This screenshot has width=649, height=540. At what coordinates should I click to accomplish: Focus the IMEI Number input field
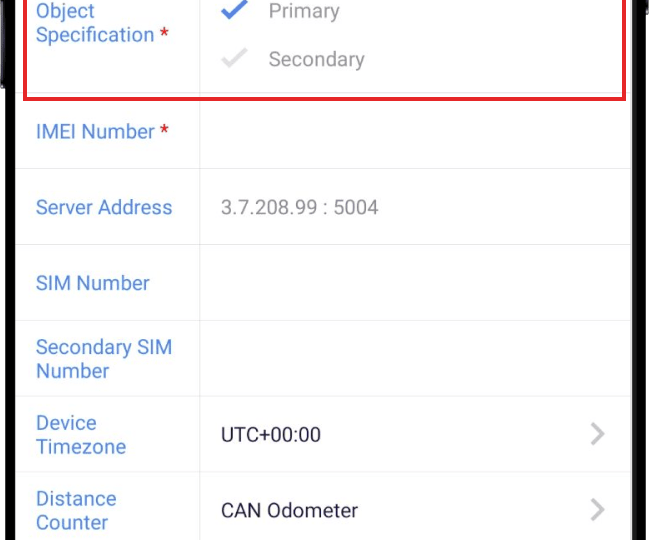tap(415, 131)
